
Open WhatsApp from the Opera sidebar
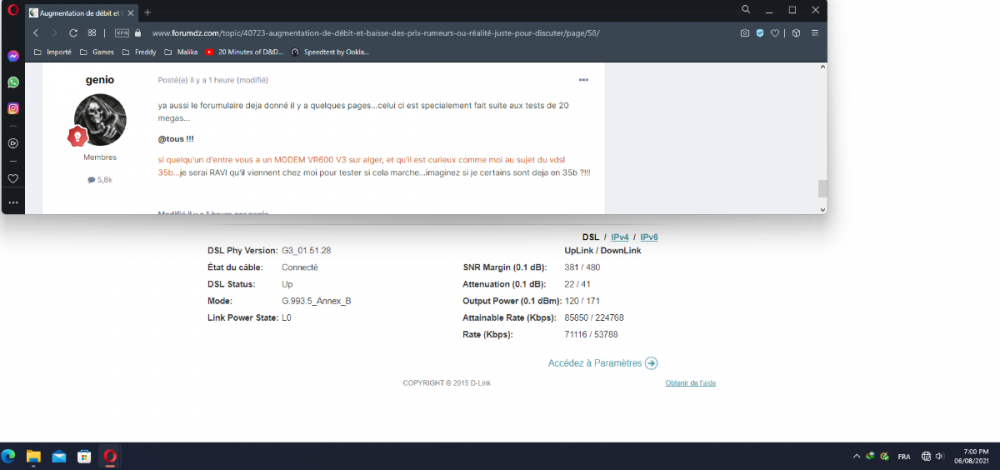pos(13,83)
